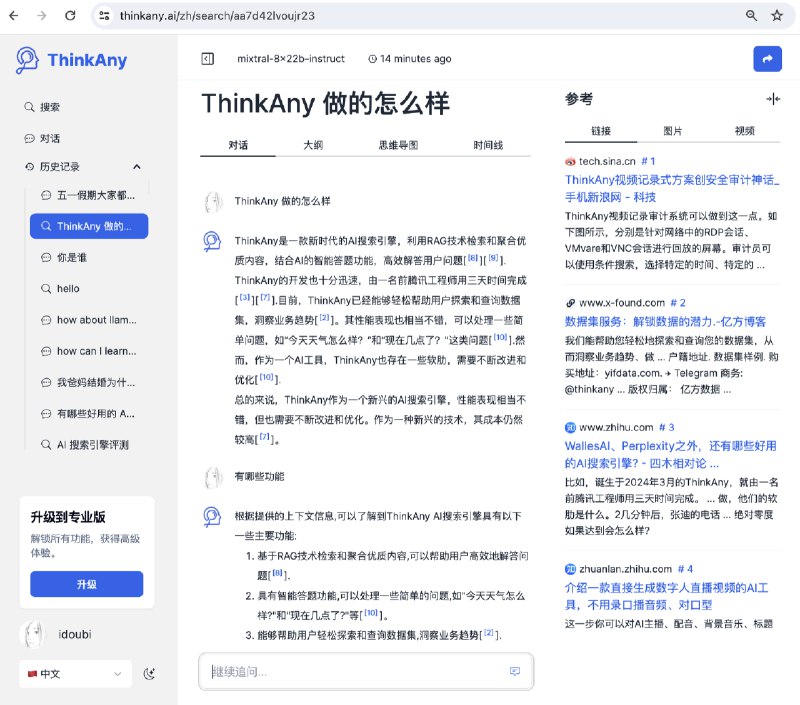Share this search with the blue arrow button
Viewport: 800px width, 705px height.
tap(767, 59)
